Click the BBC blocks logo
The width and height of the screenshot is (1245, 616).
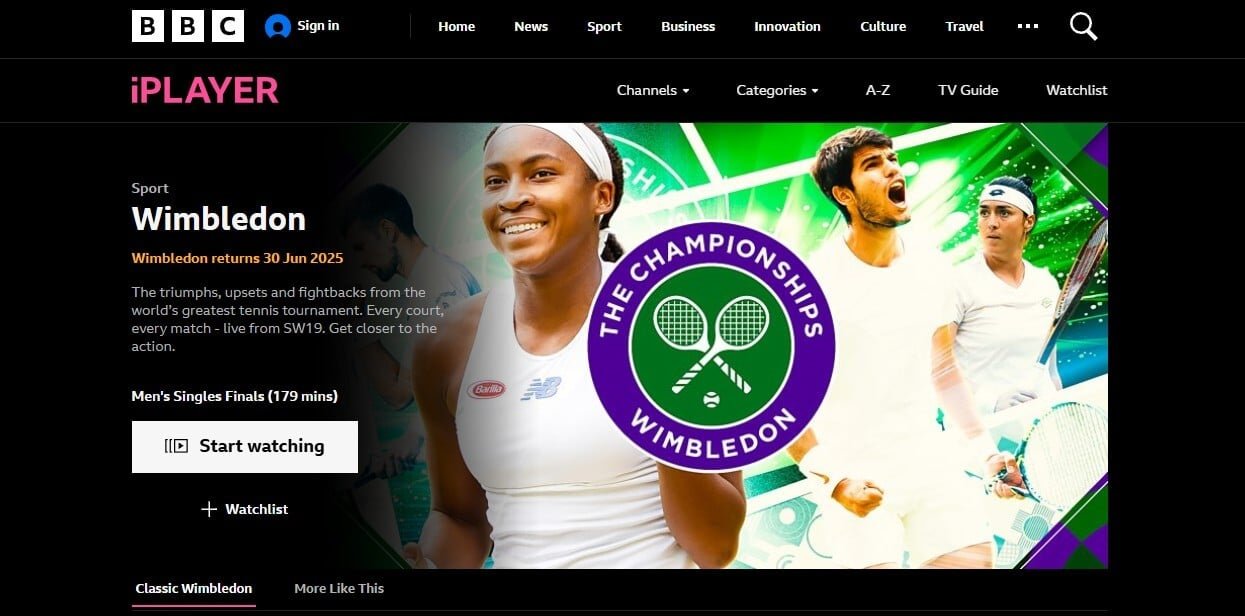(x=188, y=26)
